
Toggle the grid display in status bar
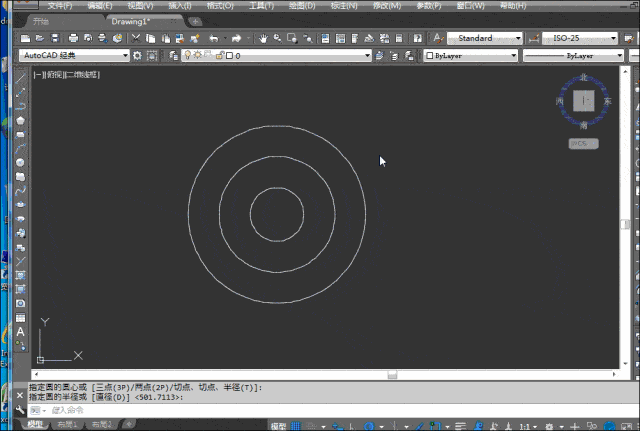[296, 426]
